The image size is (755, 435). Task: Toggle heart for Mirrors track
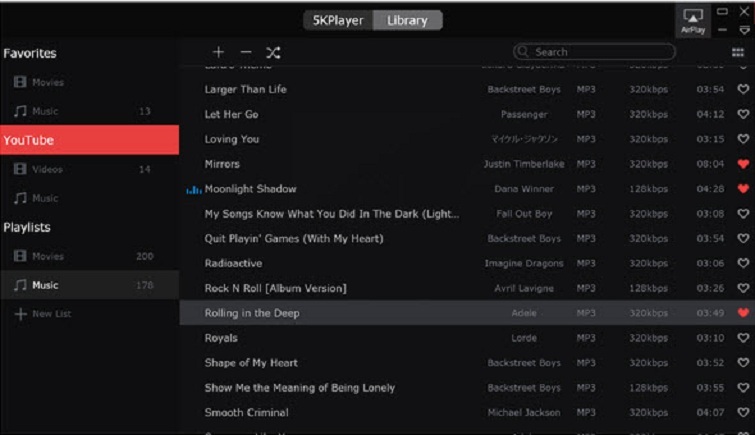pyautogui.click(x=742, y=164)
